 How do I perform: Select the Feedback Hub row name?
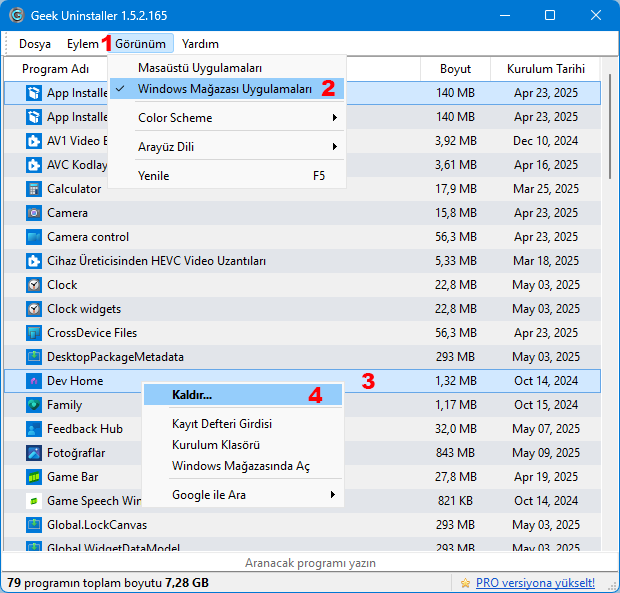[x=85, y=429]
